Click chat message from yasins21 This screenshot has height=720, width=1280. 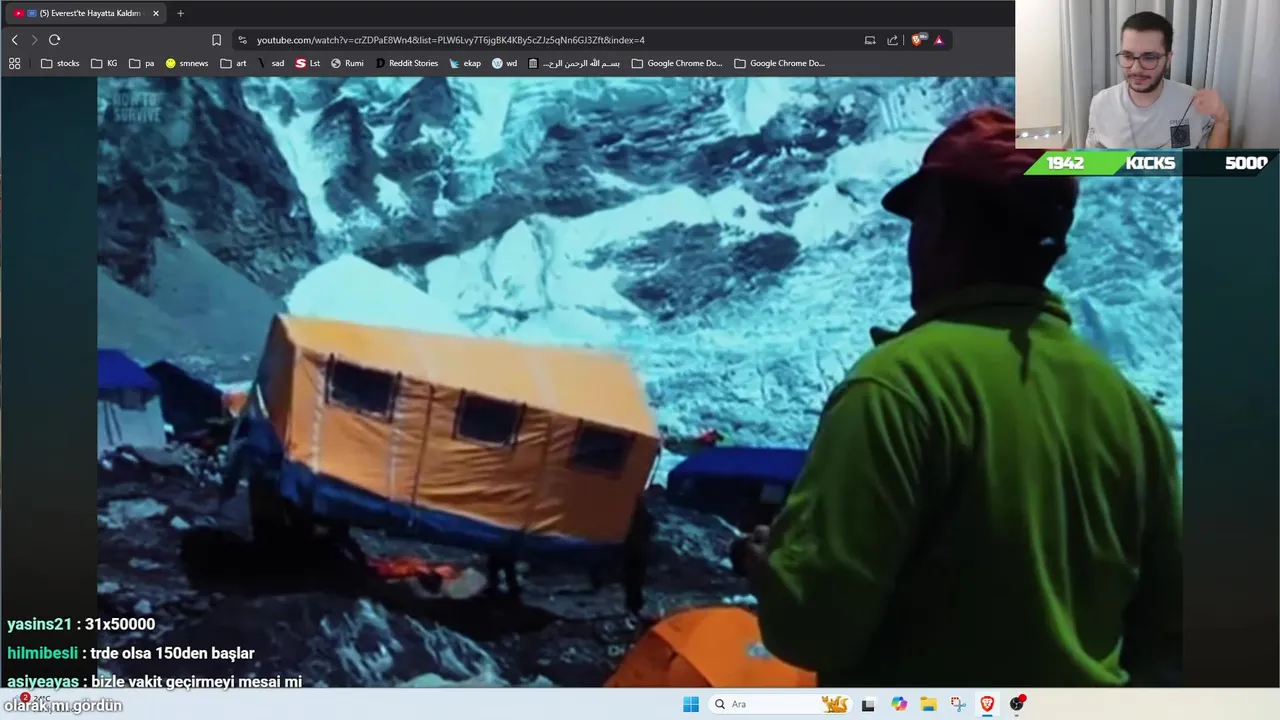click(x=81, y=624)
